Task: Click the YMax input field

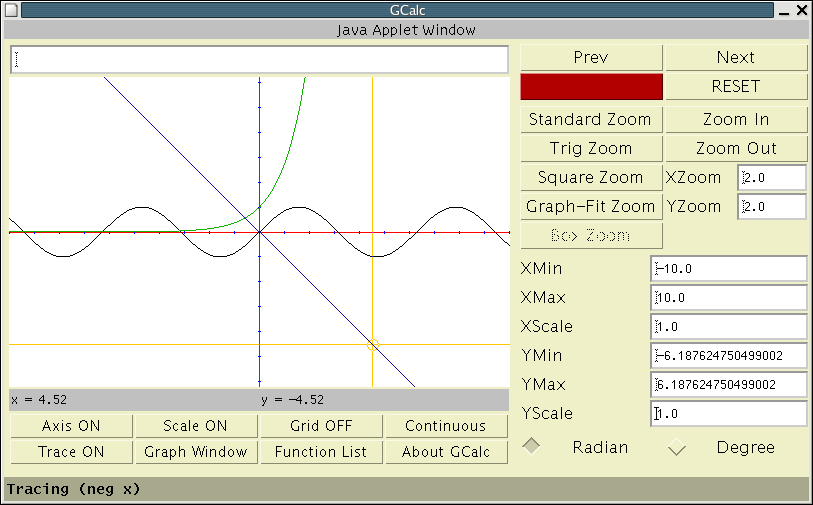Action: (728, 385)
